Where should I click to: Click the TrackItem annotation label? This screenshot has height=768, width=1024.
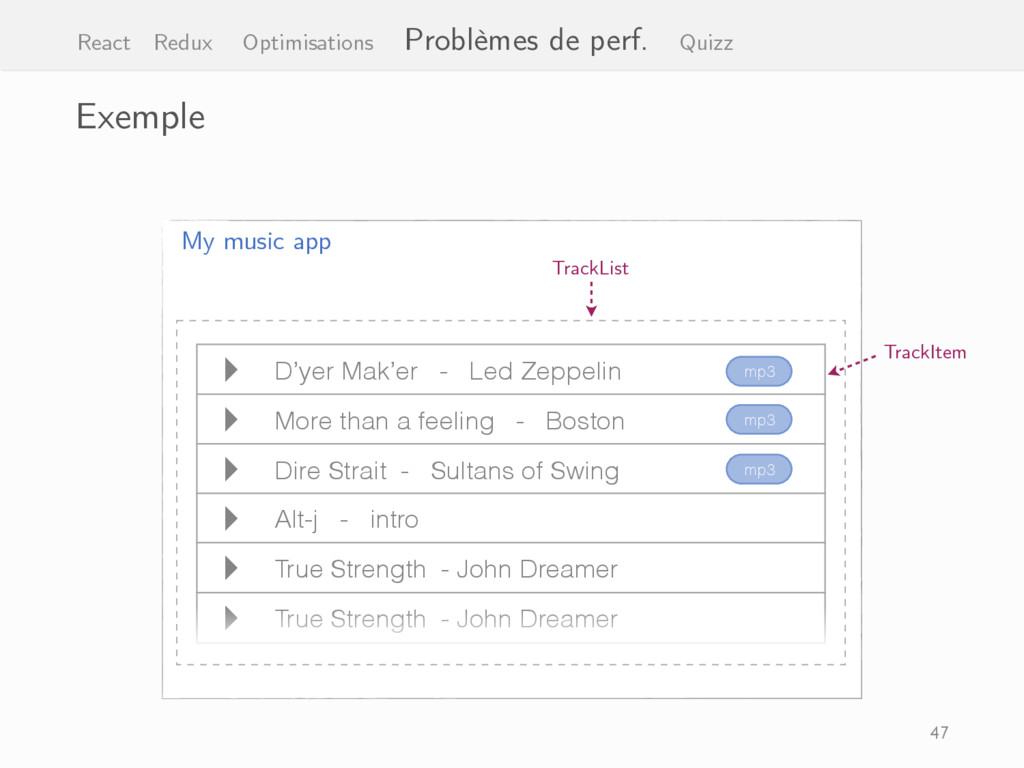[x=925, y=352]
